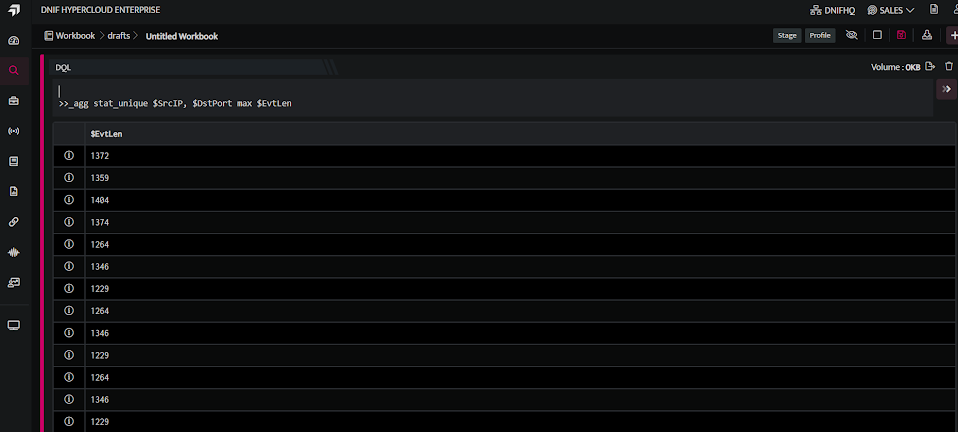Click the Stage button

click(787, 35)
